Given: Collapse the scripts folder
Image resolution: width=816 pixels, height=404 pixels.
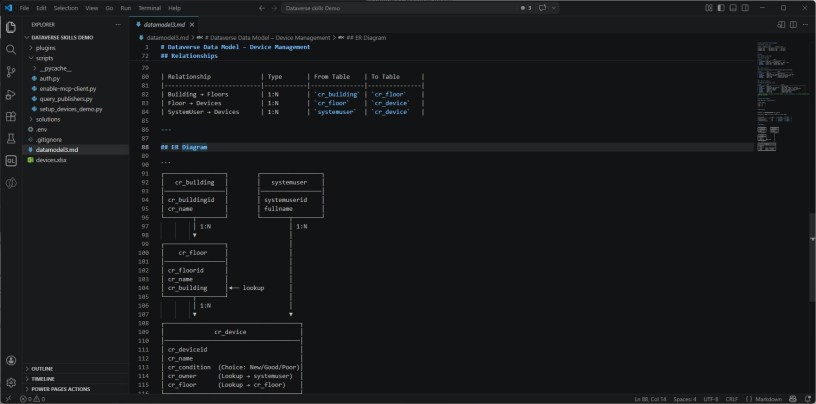Looking at the screenshot, I should click(x=44, y=58).
